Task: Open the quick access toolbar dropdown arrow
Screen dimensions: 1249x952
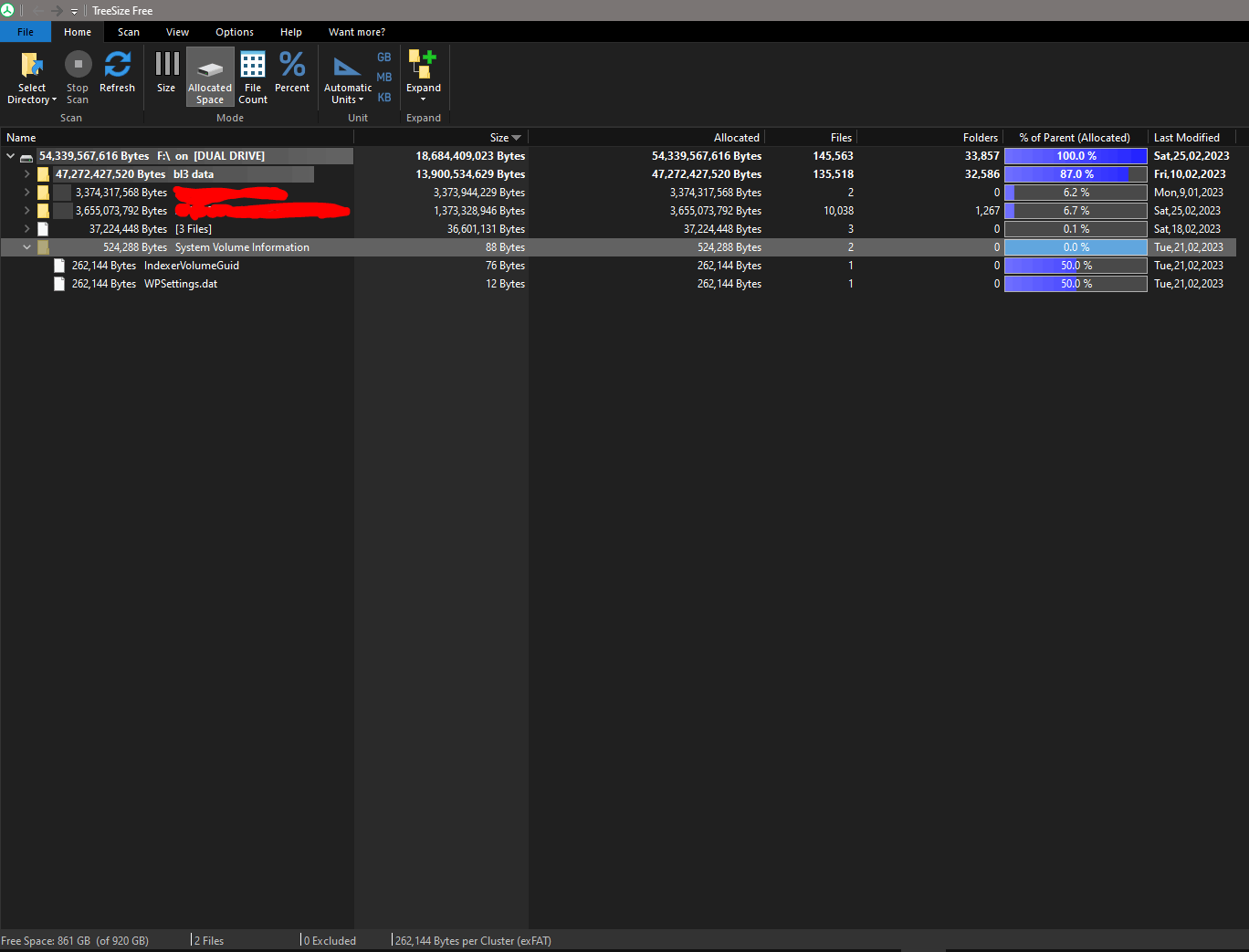Action: [x=75, y=11]
